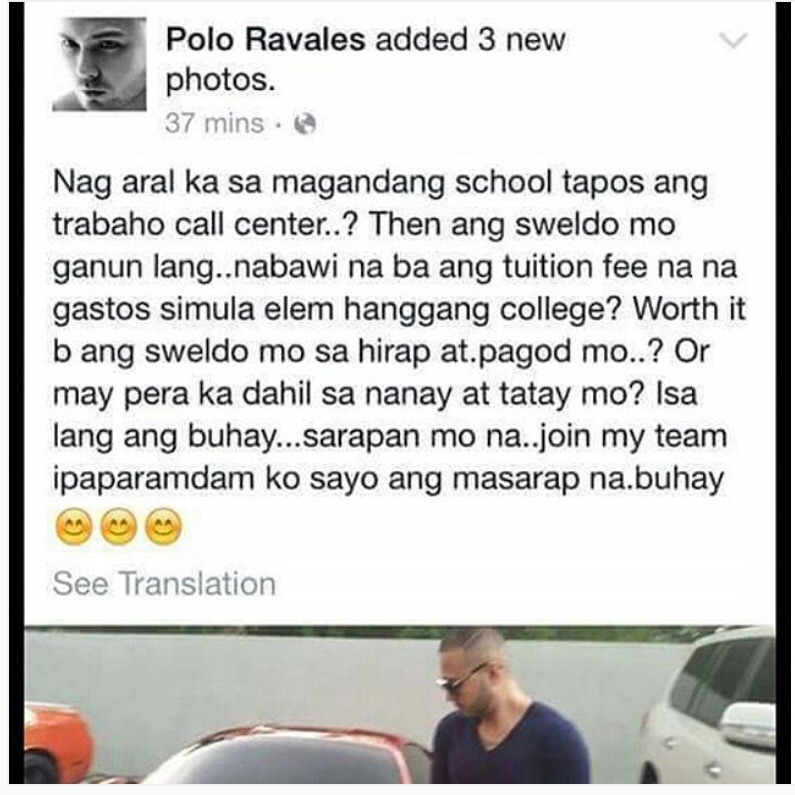Click the word "ipaparamdam" in last line
Viewport: 795px width, 795px height.
tap(153, 480)
